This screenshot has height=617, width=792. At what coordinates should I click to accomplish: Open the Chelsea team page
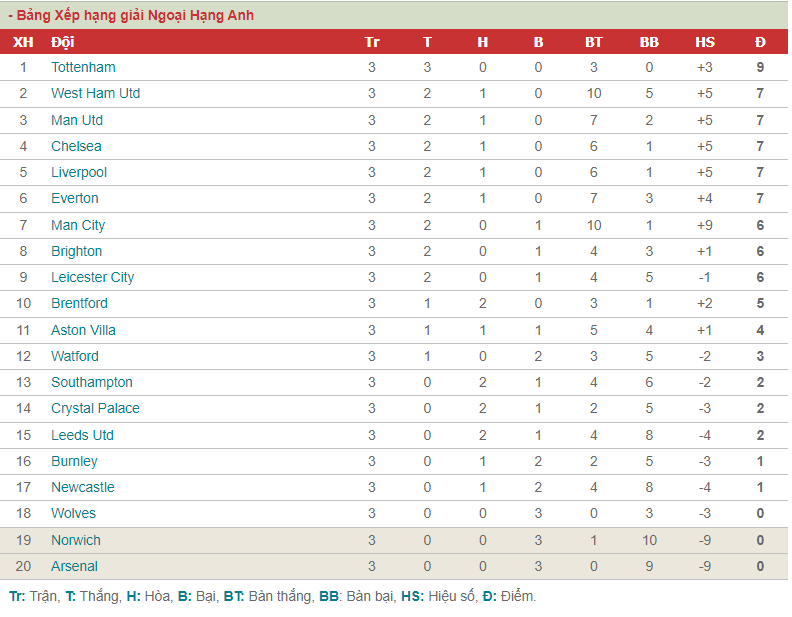pyautogui.click(x=76, y=146)
